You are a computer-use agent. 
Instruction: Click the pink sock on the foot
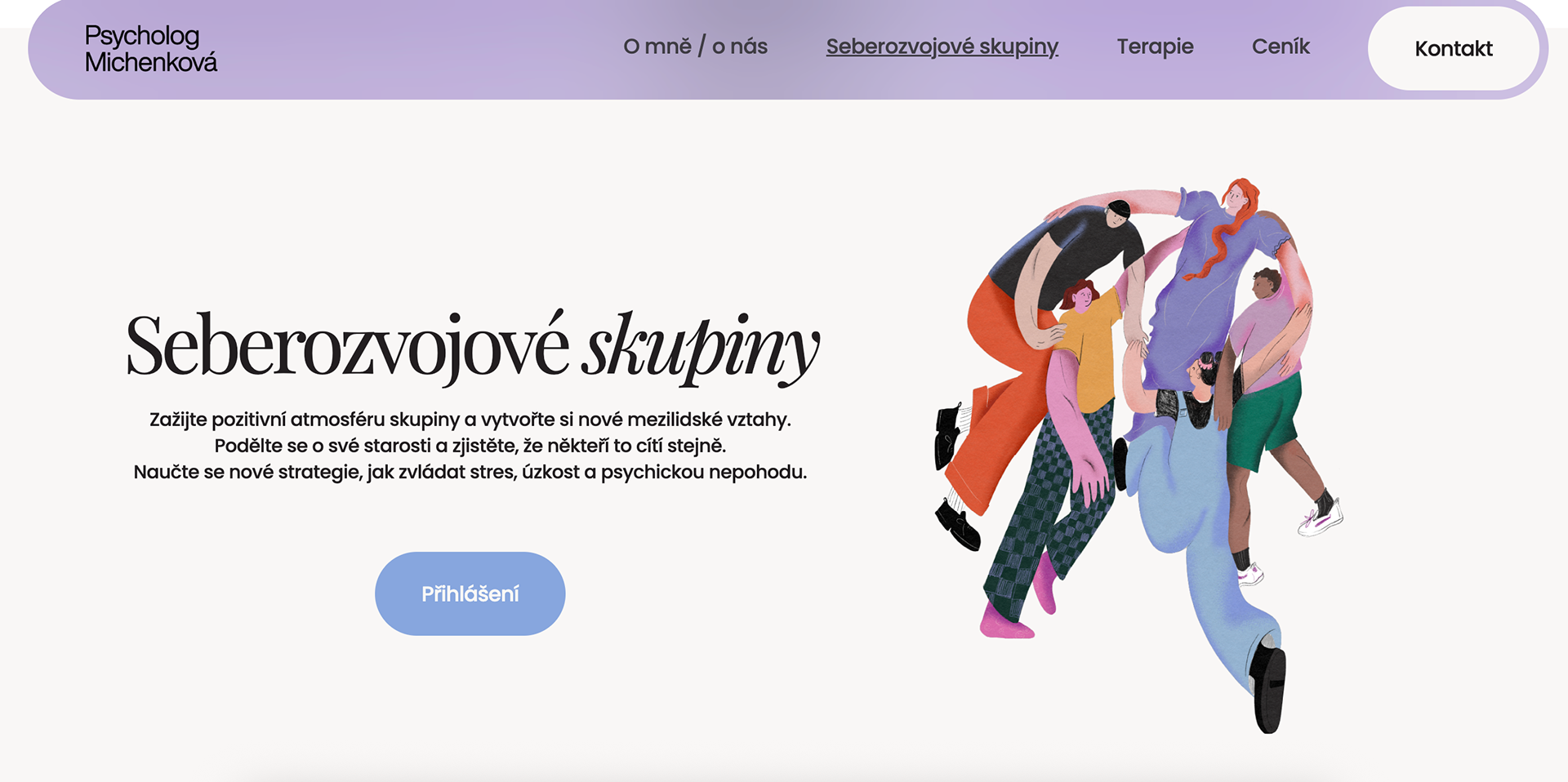1006,624
